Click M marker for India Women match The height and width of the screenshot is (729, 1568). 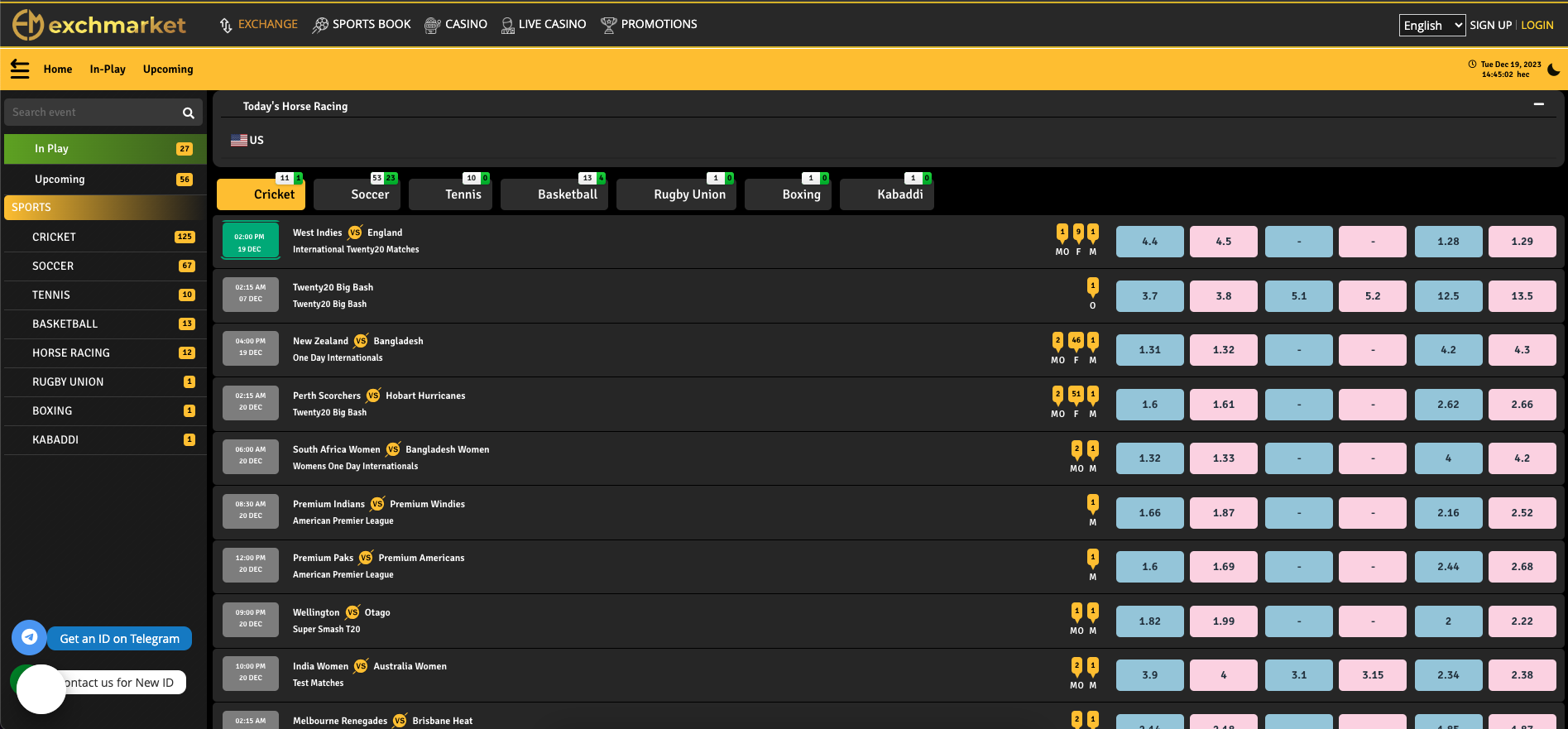pyautogui.click(x=1093, y=674)
